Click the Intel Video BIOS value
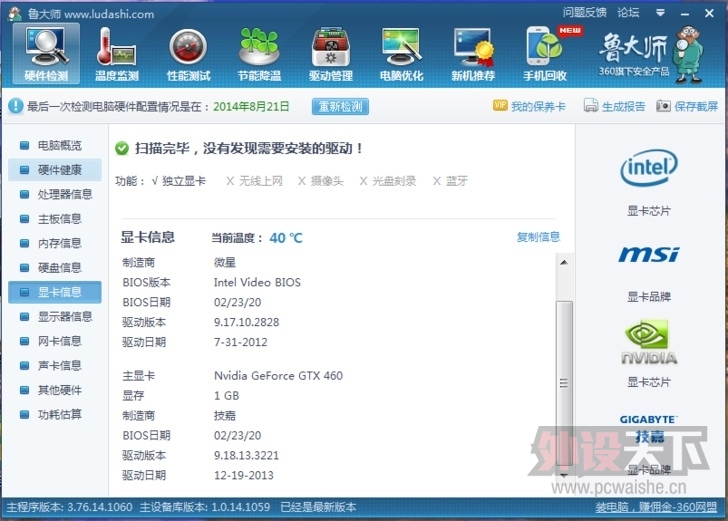The height and width of the screenshot is (521, 728). (x=257, y=282)
